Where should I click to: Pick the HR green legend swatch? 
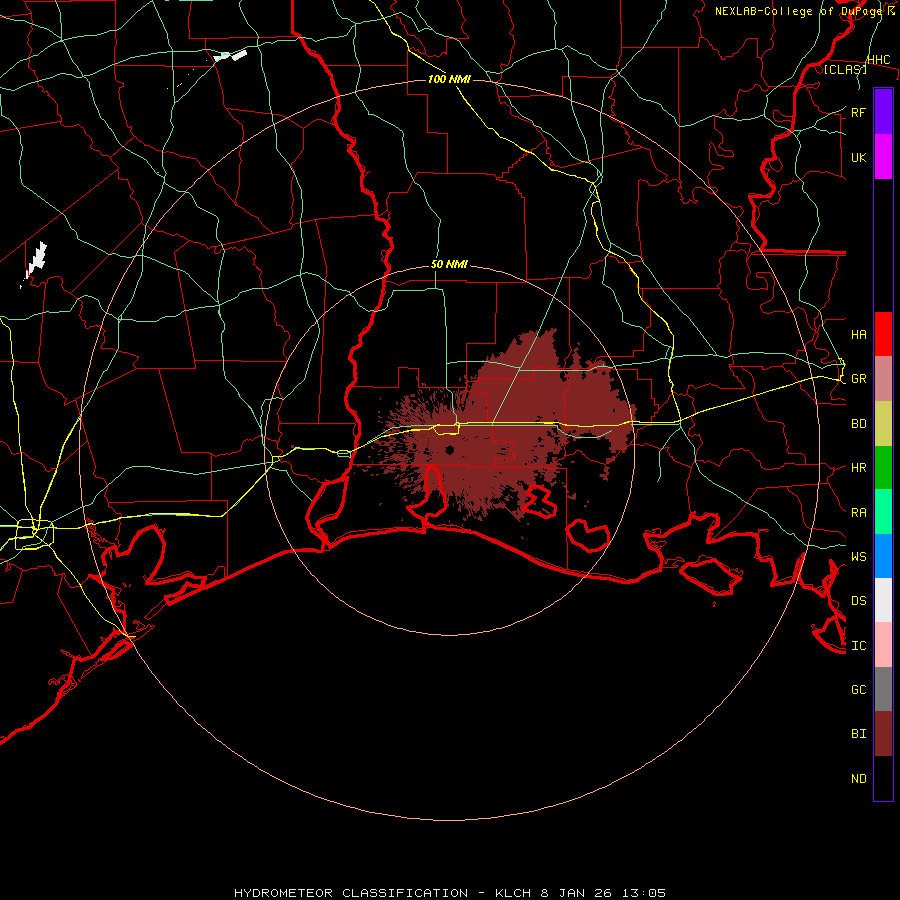tap(883, 468)
